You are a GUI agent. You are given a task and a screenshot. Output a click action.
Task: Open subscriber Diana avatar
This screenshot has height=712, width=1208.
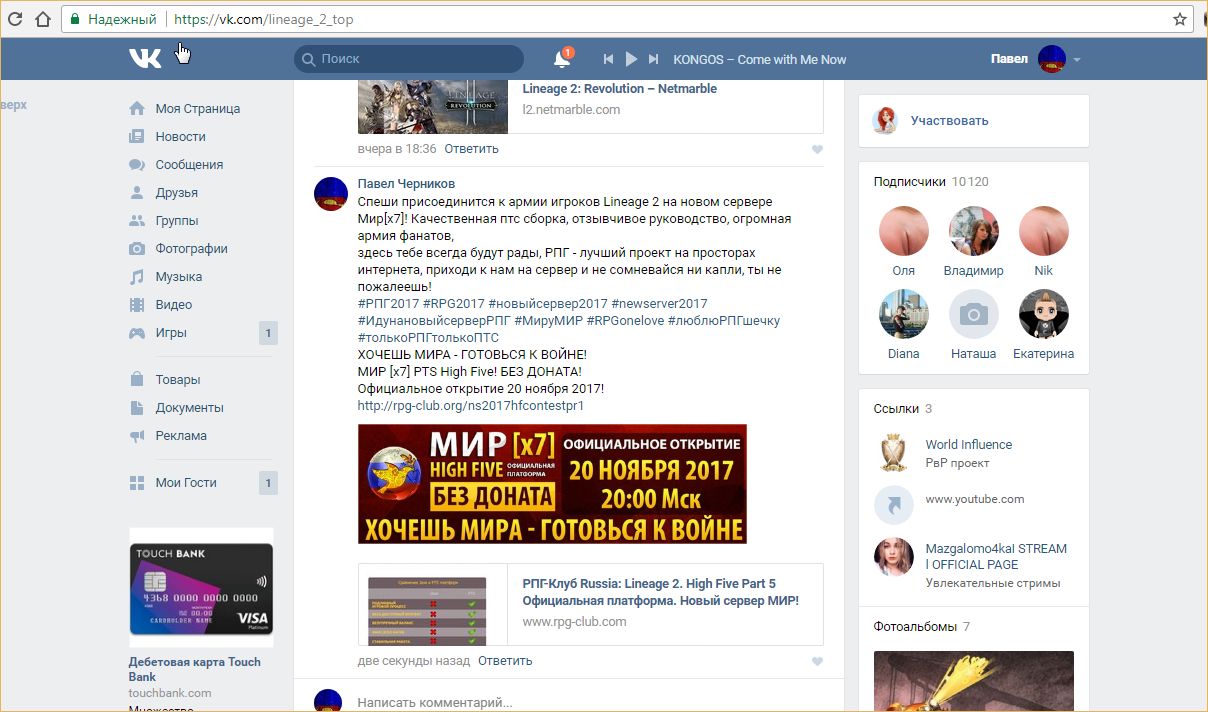click(903, 315)
